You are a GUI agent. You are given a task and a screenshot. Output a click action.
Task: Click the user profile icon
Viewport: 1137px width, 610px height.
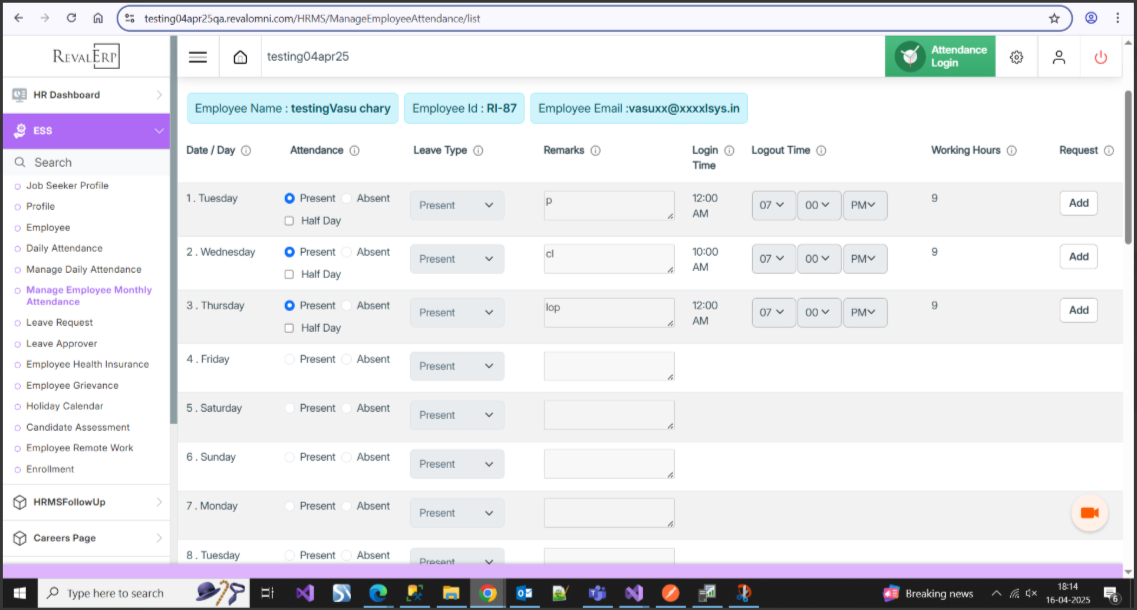[x=1058, y=57]
